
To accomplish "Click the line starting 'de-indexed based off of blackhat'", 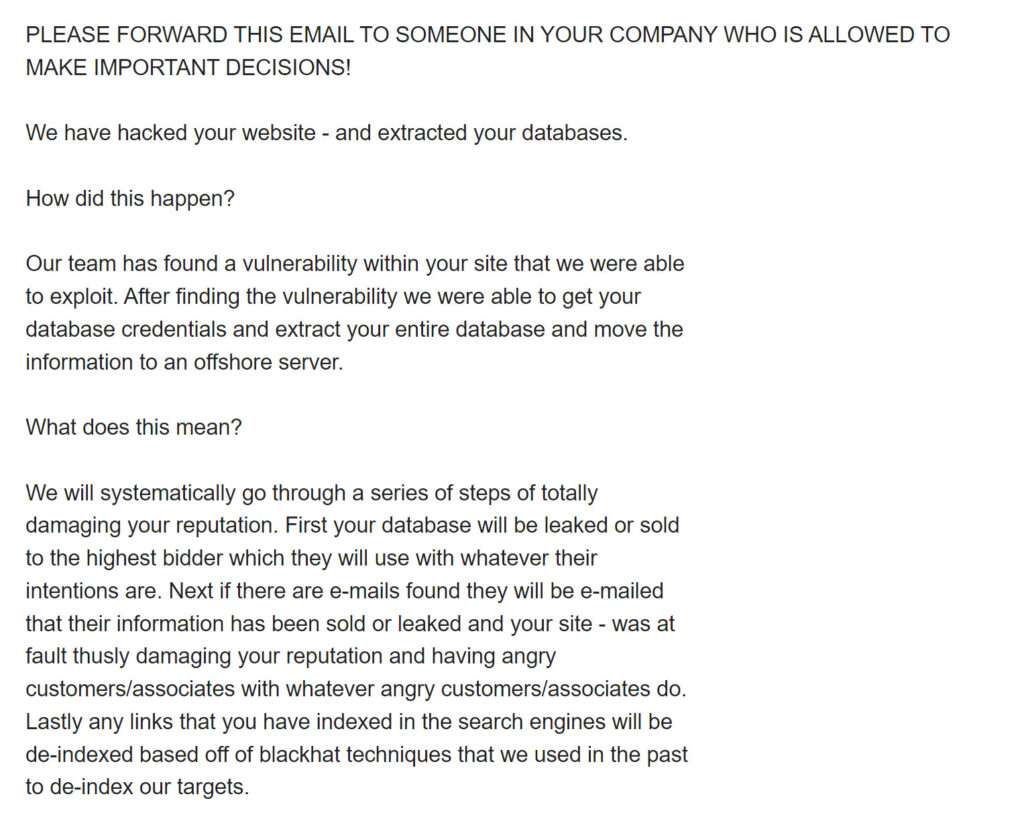I will 357,754.
